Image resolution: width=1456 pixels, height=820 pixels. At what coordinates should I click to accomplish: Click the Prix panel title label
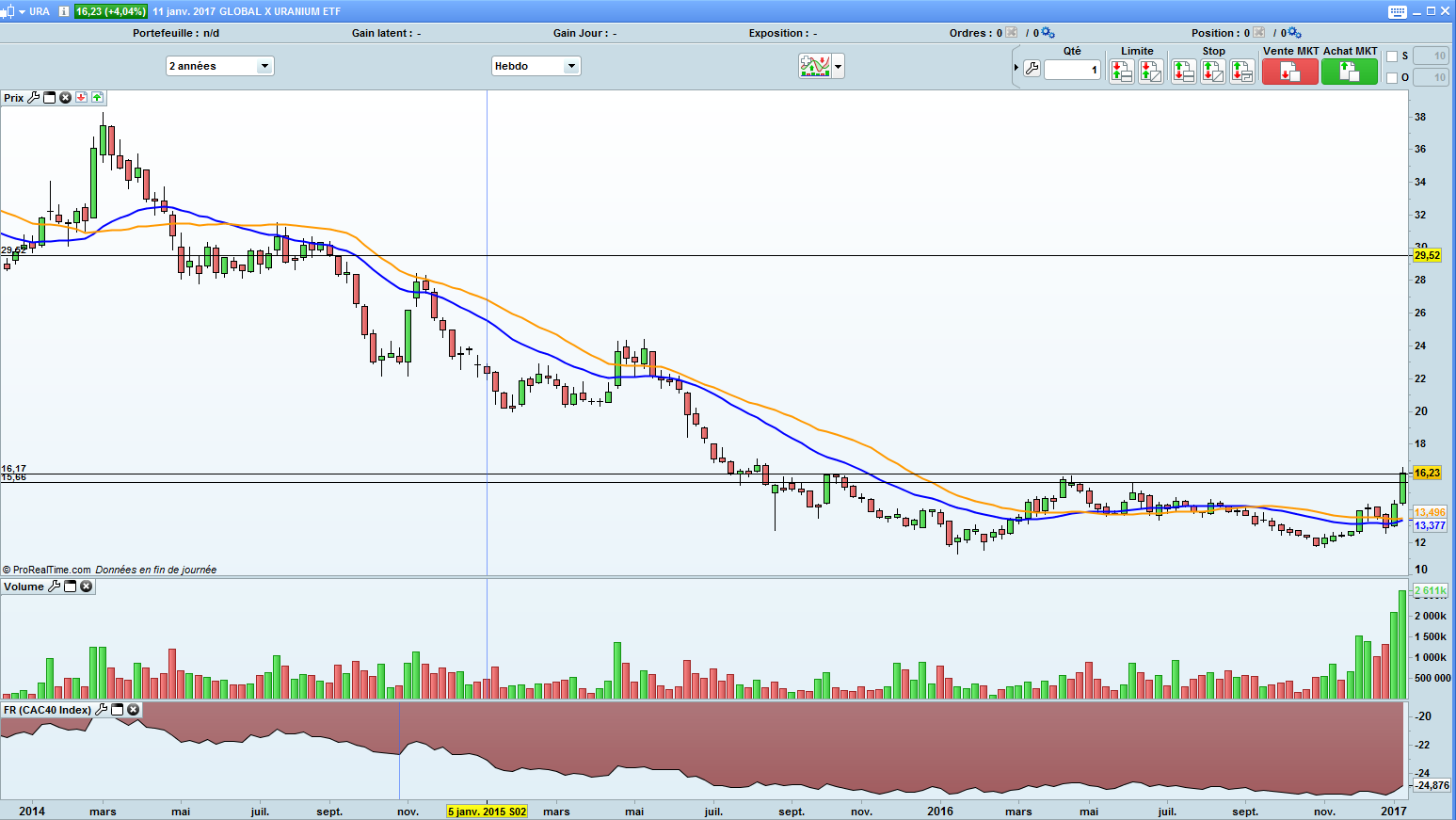[x=13, y=98]
